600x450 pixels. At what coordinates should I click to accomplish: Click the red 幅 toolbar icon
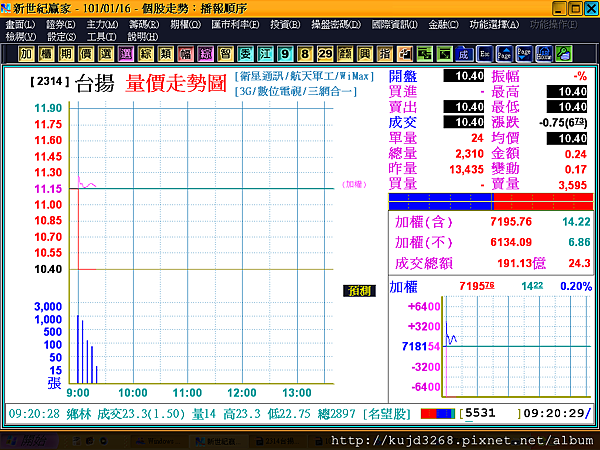click(x=185, y=54)
